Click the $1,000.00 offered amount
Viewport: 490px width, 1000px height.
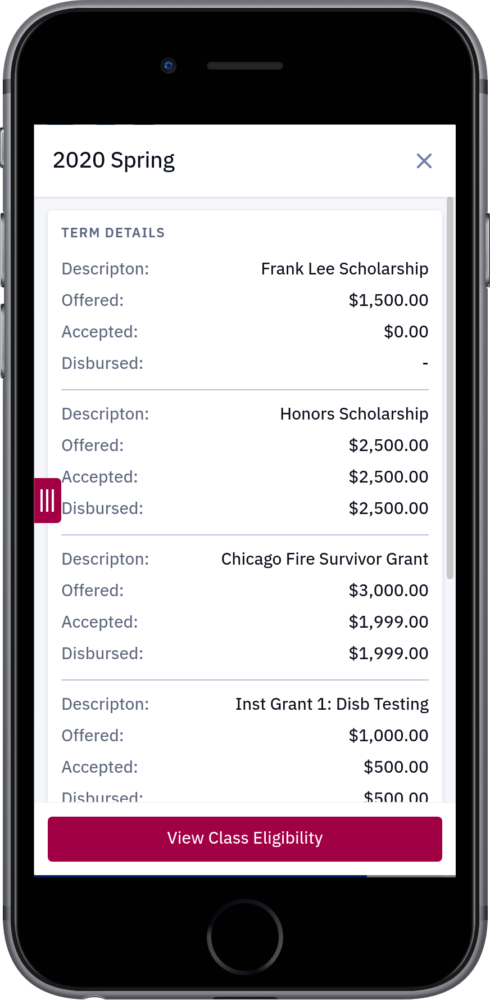[x=389, y=736]
